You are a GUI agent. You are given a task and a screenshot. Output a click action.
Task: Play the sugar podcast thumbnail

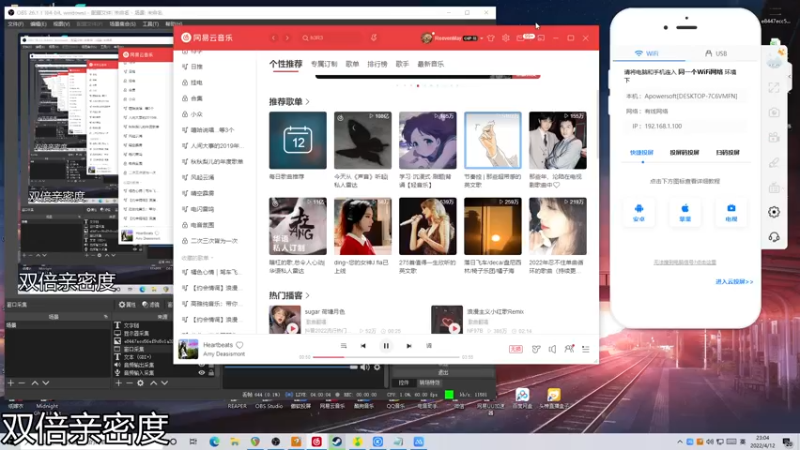[285, 319]
